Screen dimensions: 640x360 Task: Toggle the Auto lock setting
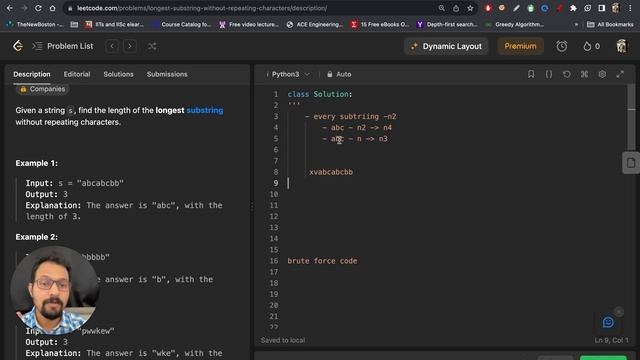pyautogui.click(x=339, y=74)
